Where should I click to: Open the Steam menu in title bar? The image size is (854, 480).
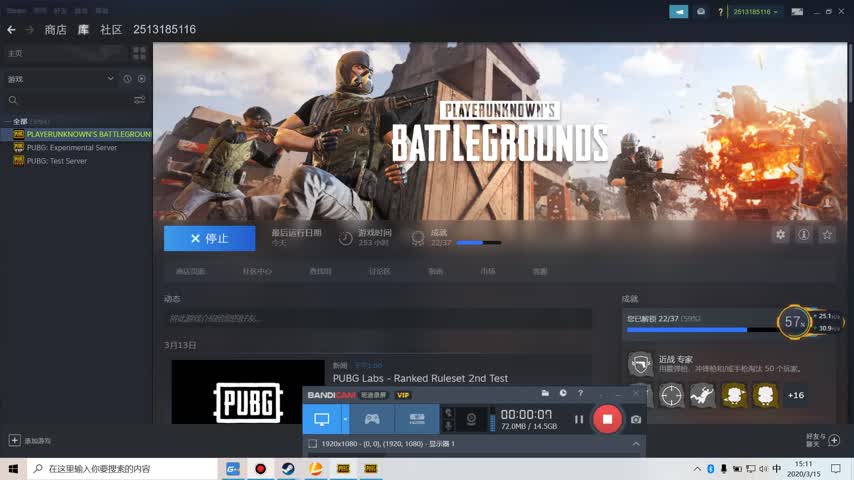[16, 10]
